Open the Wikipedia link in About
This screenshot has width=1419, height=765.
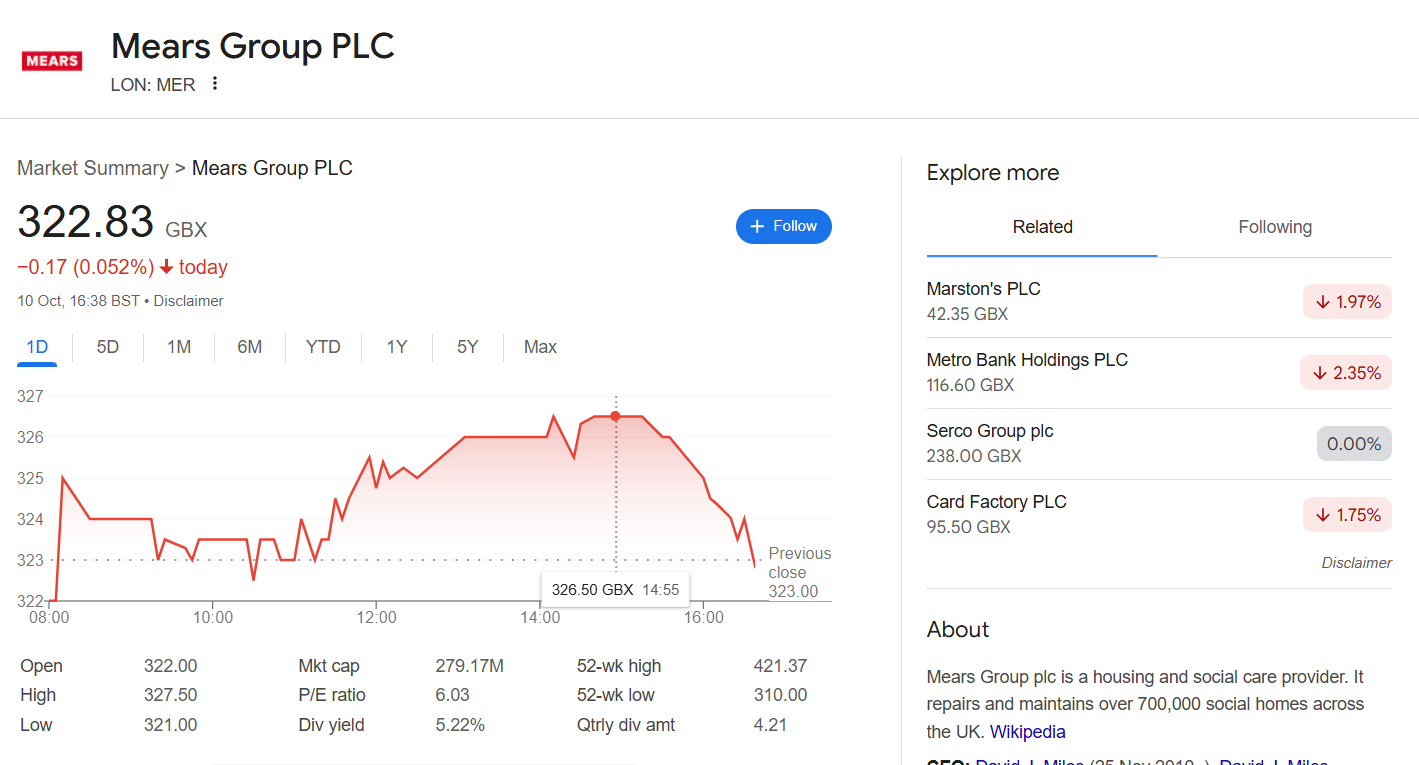[1027, 732]
